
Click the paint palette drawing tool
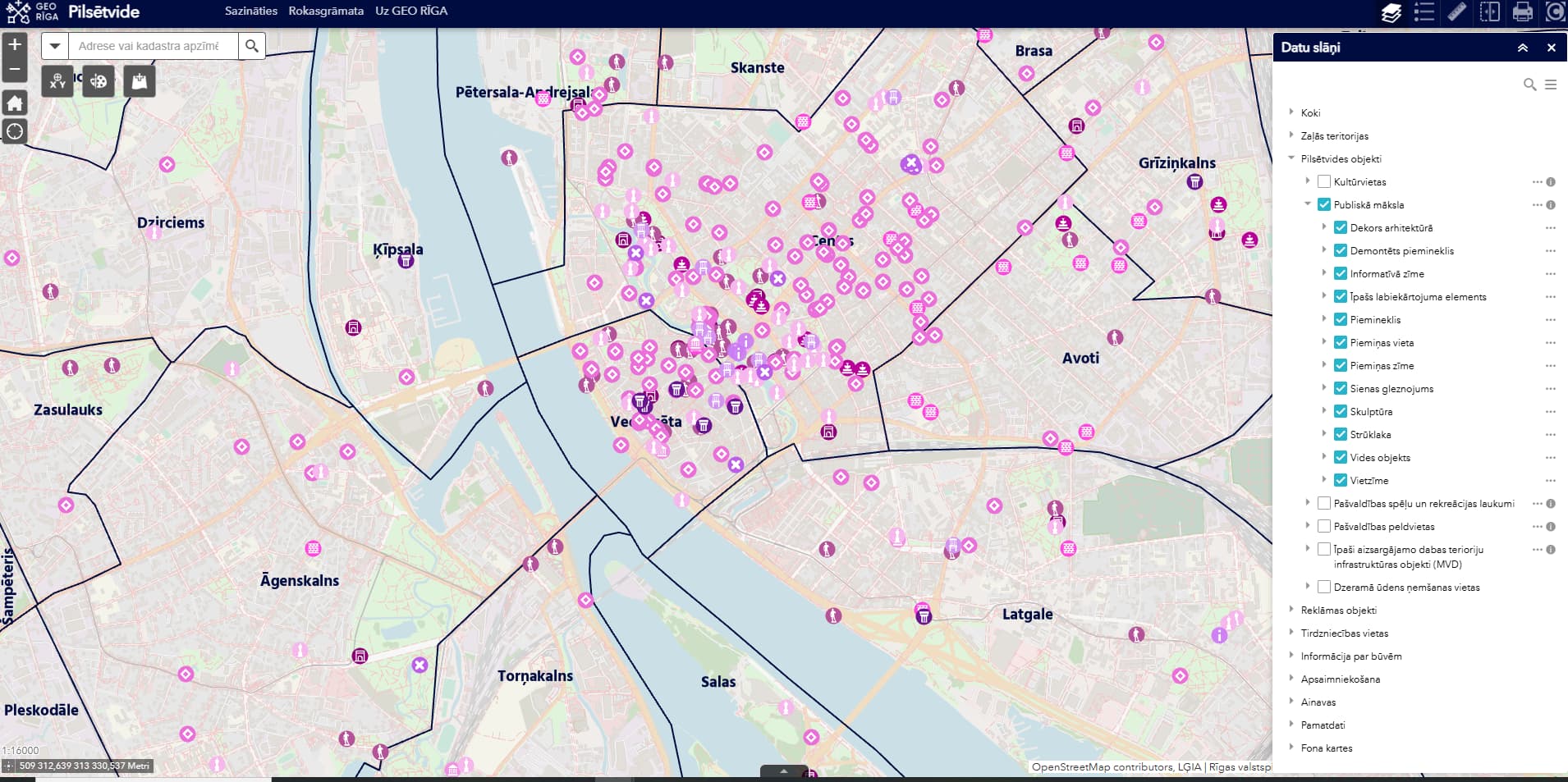coord(99,81)
